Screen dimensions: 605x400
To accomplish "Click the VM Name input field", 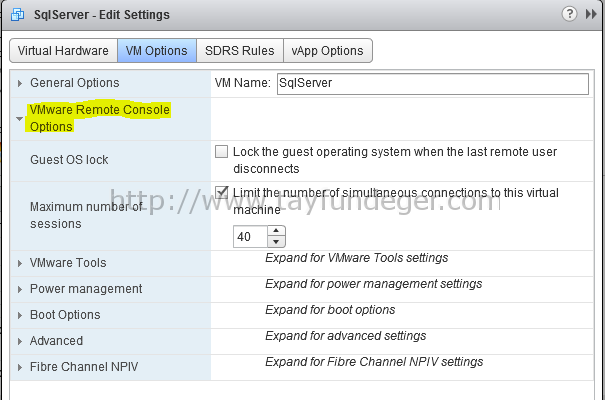I will coord(433,83).
